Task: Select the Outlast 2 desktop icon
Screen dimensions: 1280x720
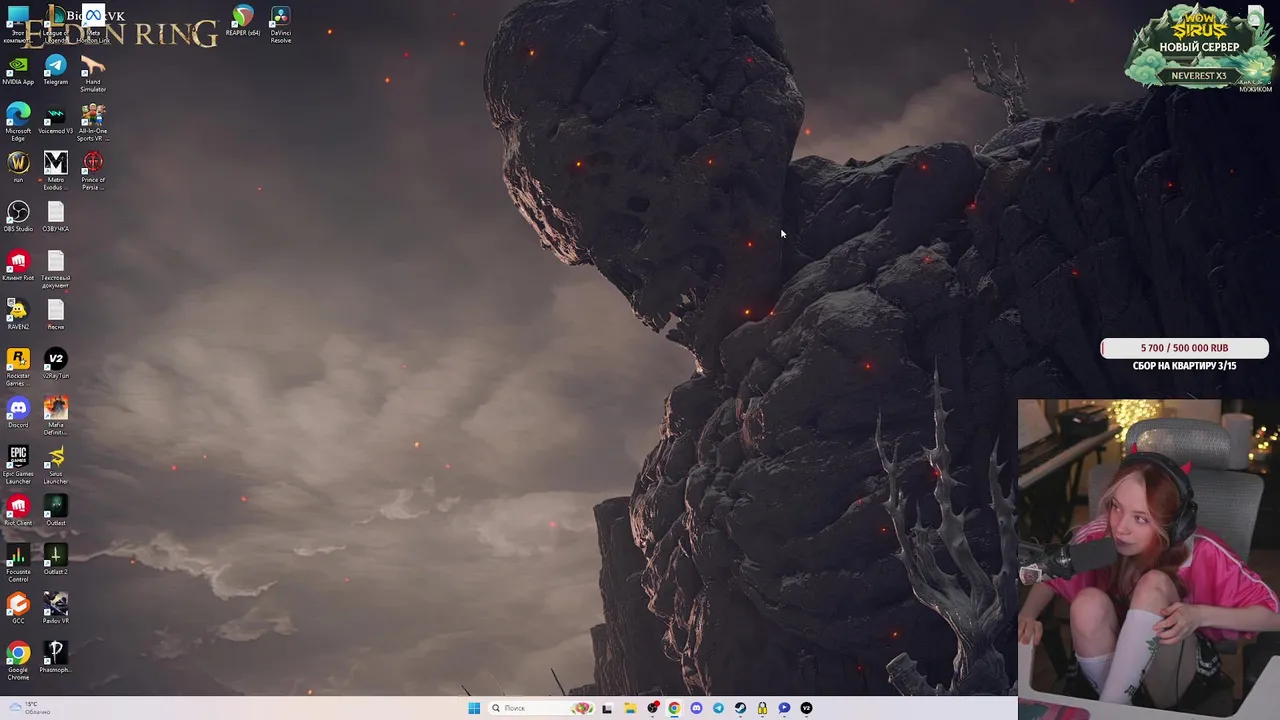Action: [x=56, y=560]
